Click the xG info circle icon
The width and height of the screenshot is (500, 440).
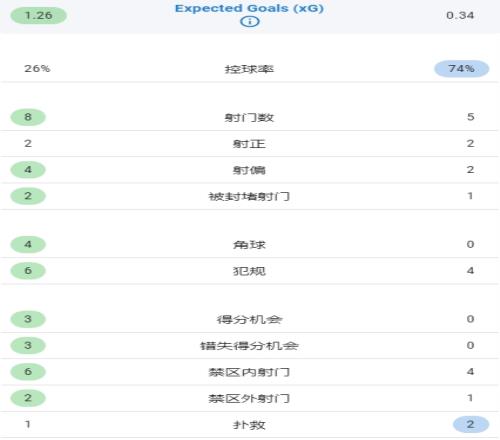[x=250, y=22]
